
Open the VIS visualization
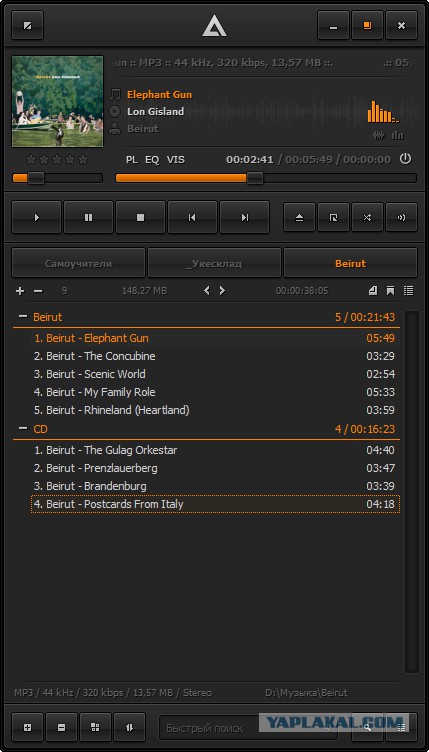pos(175,160)
